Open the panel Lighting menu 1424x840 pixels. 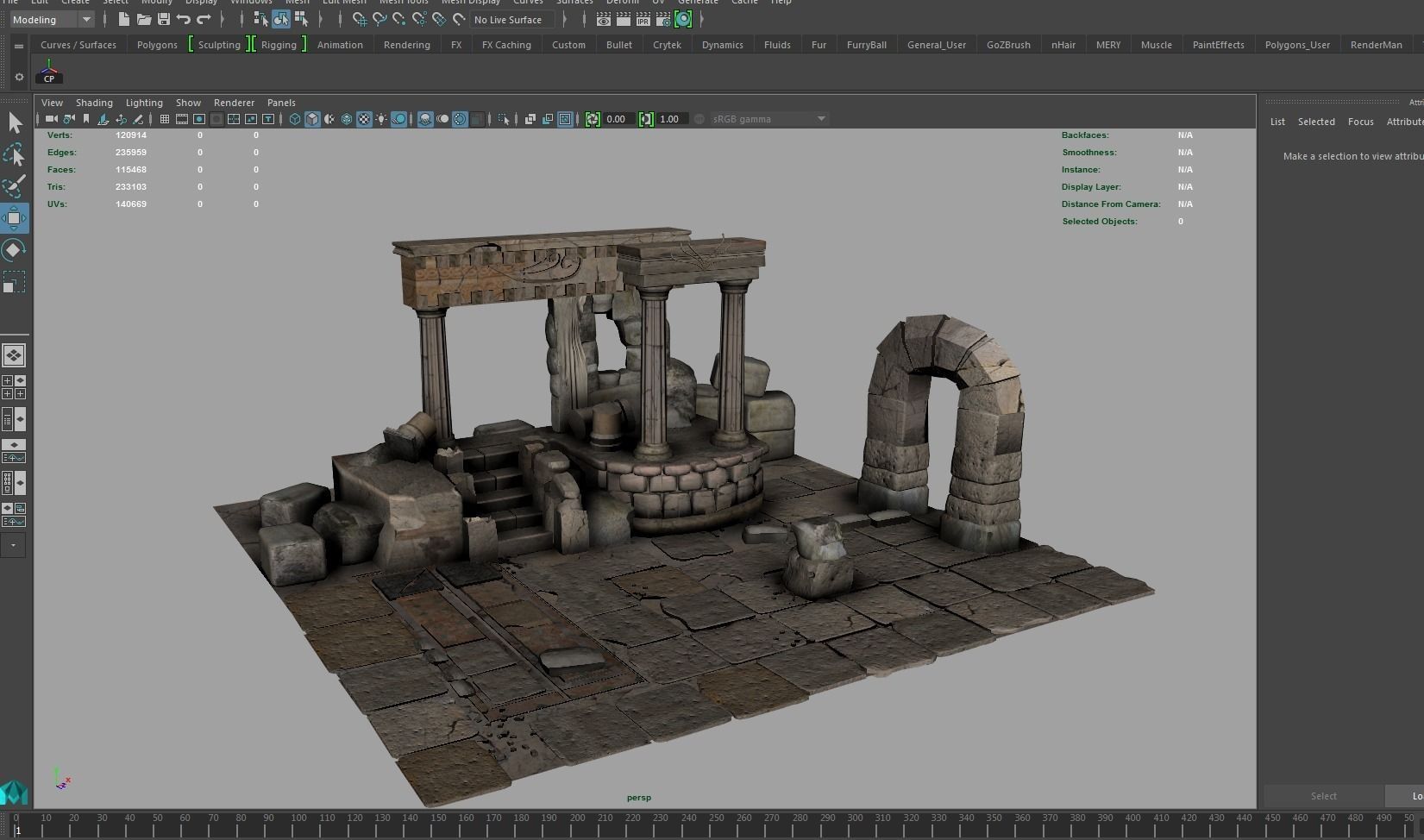click(x=144, y=103)
